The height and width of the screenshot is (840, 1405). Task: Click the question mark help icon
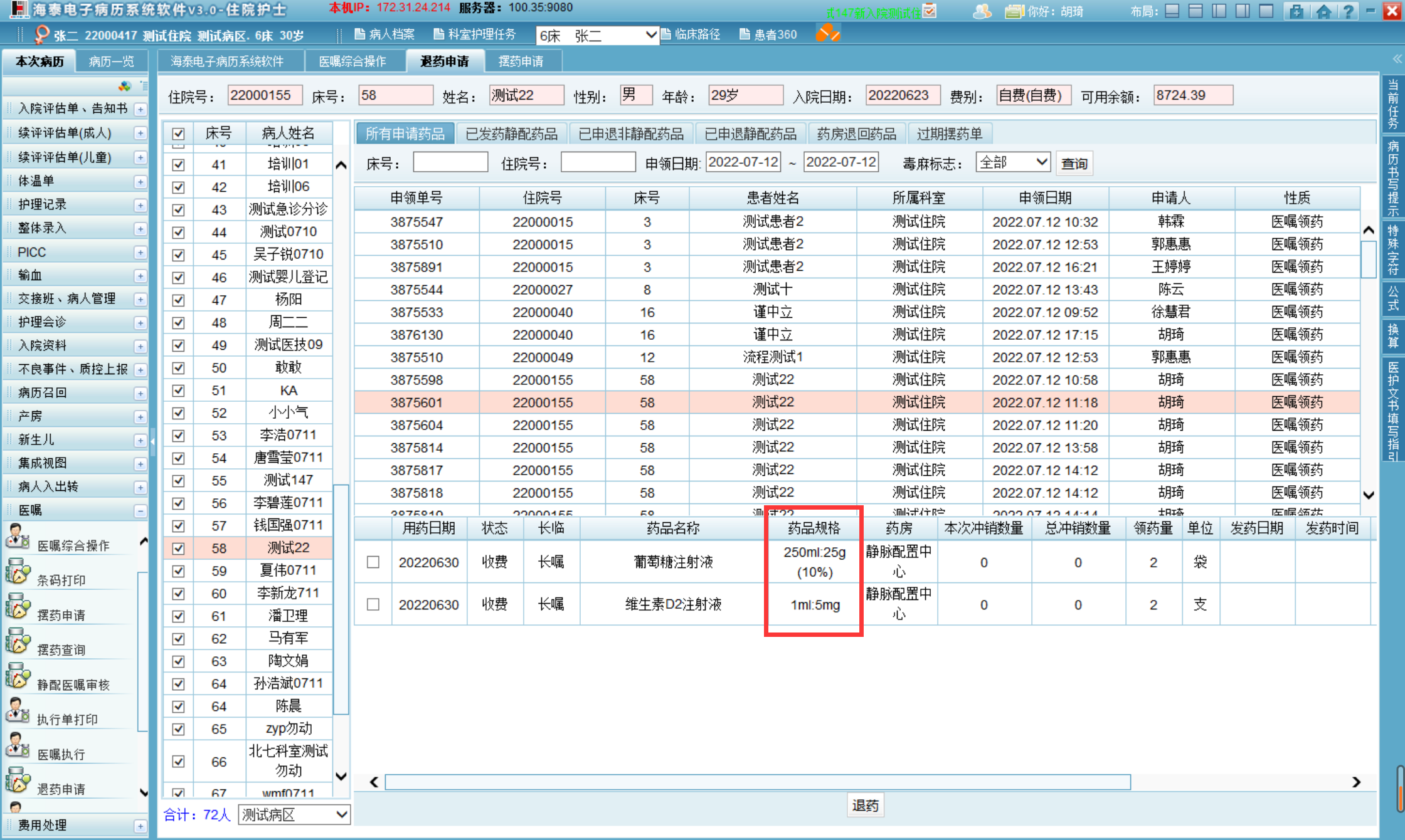pyautogui.click(x=1348, y=11)
